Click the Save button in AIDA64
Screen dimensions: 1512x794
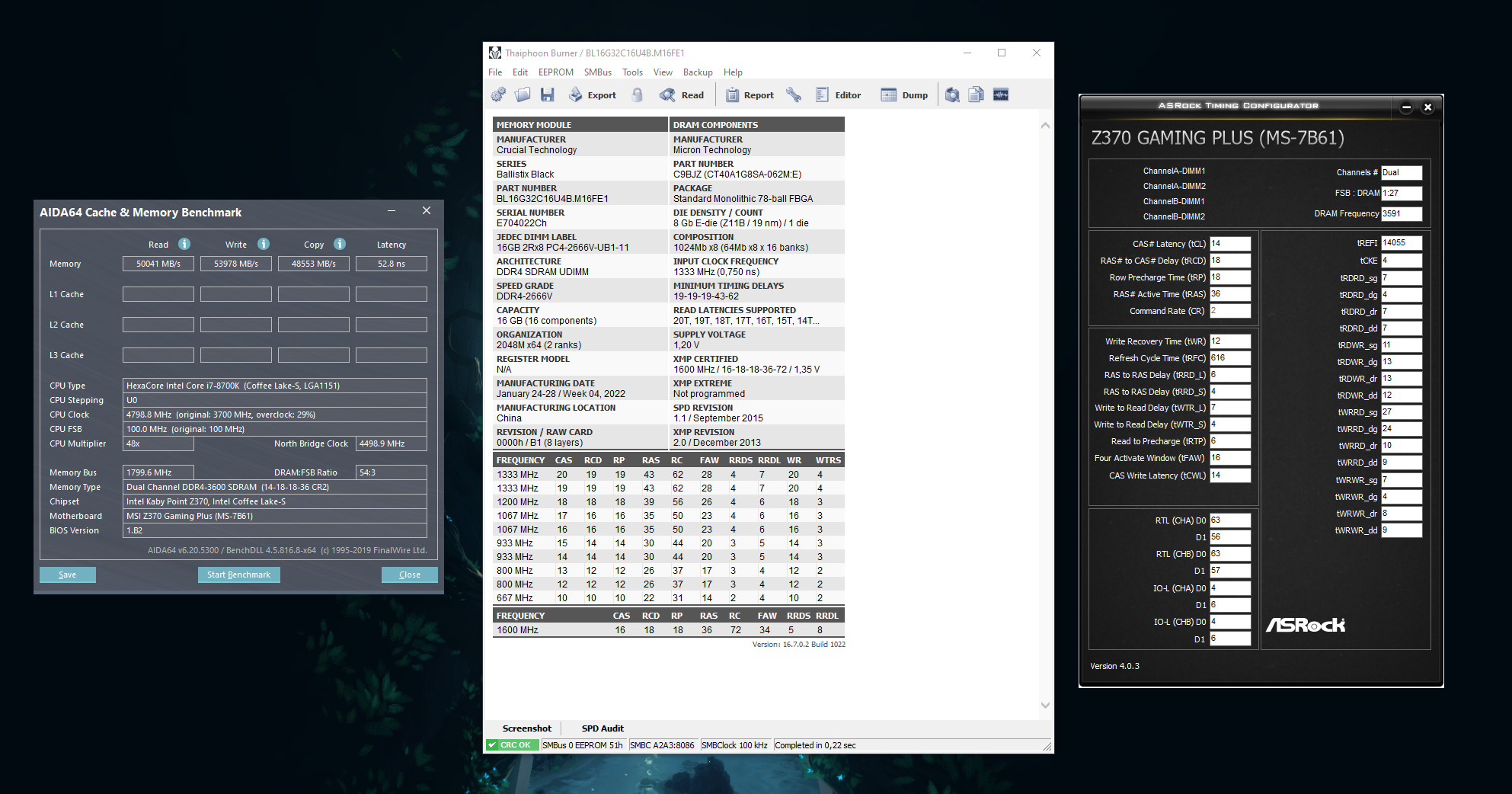click(68, 575)
